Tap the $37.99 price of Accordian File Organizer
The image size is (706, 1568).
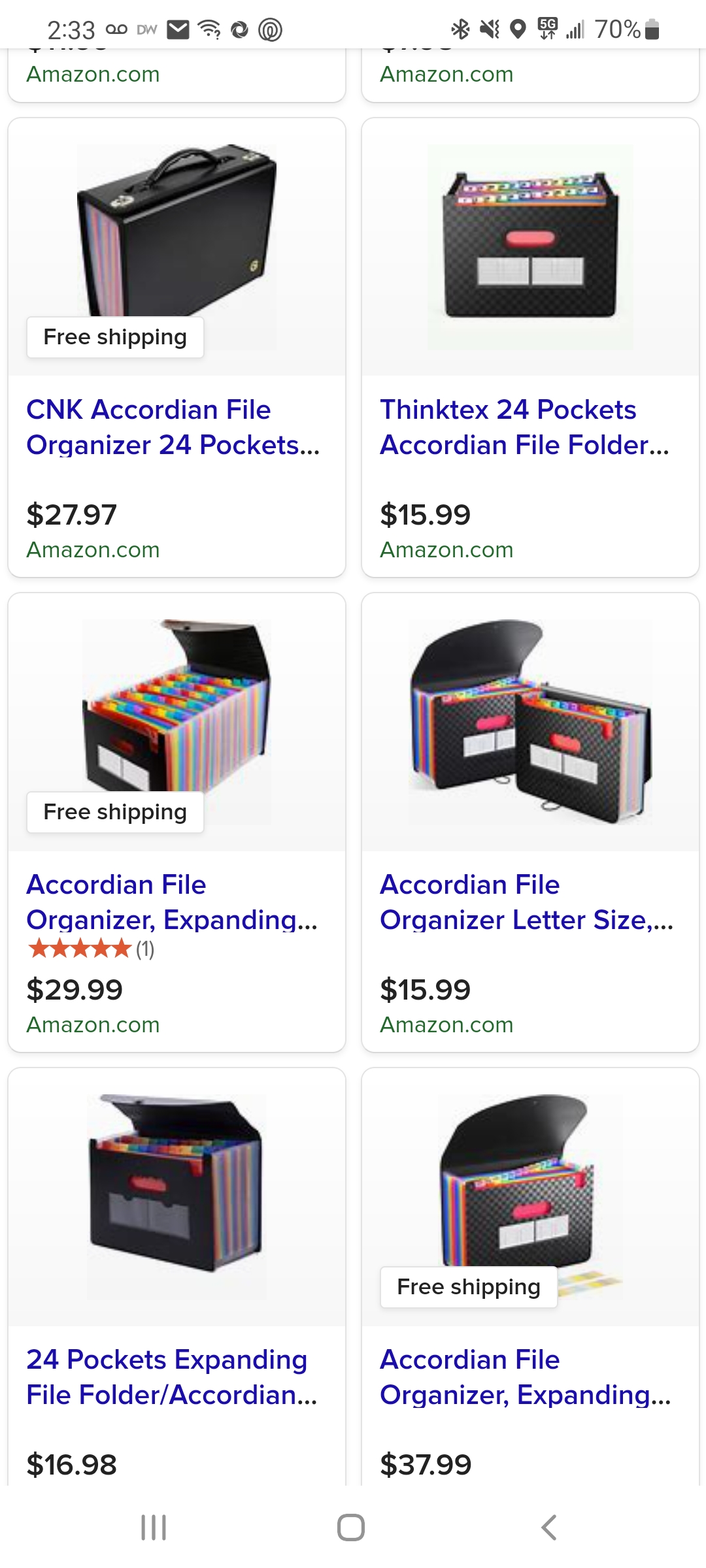pyautogui.click(x=426, y=1464)
